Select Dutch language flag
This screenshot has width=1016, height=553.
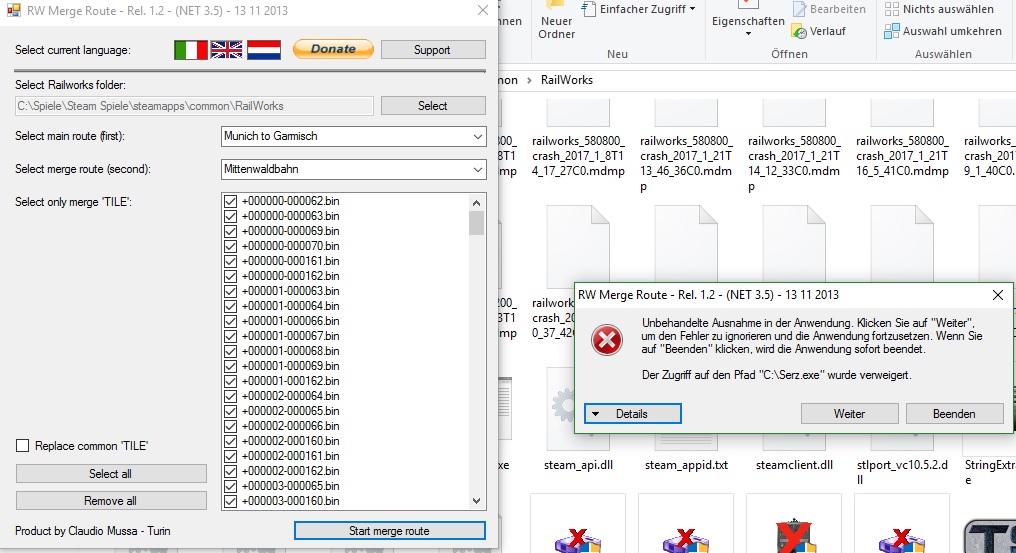(x=264, y=50)
